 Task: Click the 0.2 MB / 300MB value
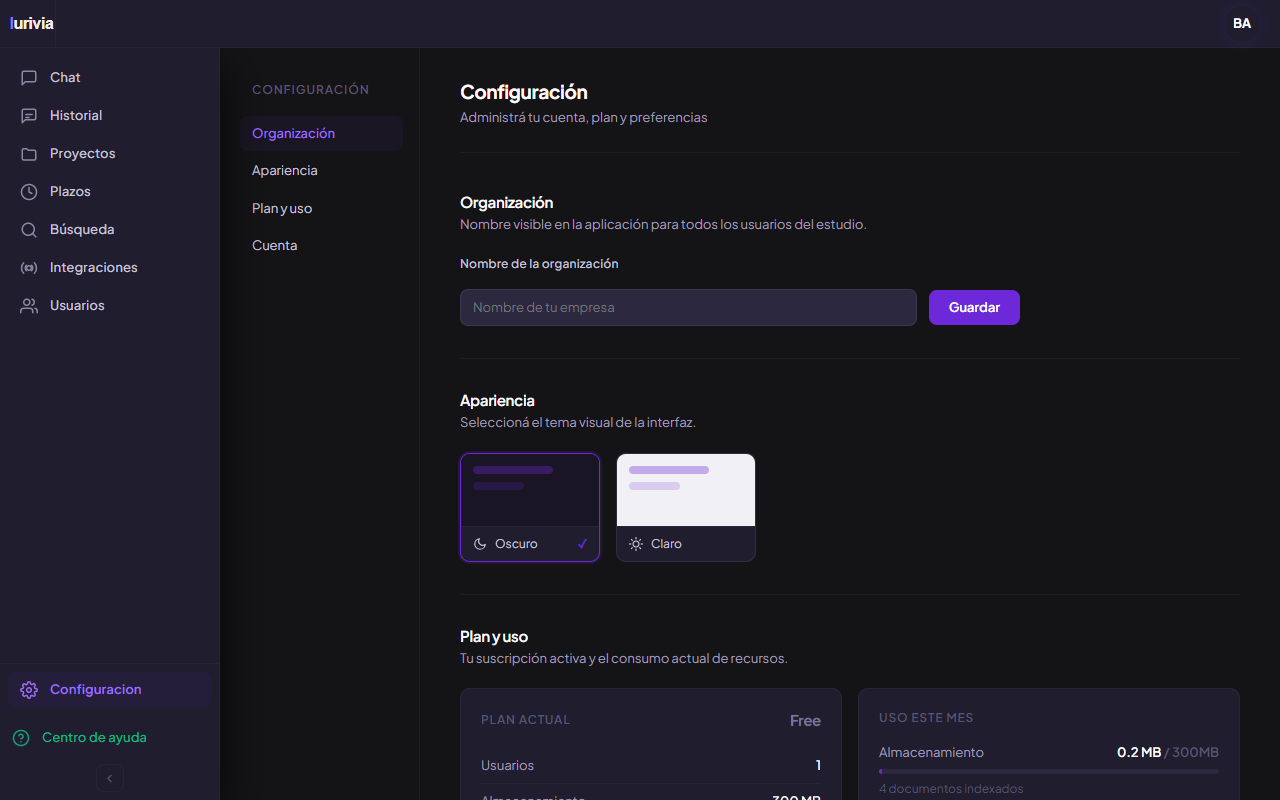(1168, 753)
